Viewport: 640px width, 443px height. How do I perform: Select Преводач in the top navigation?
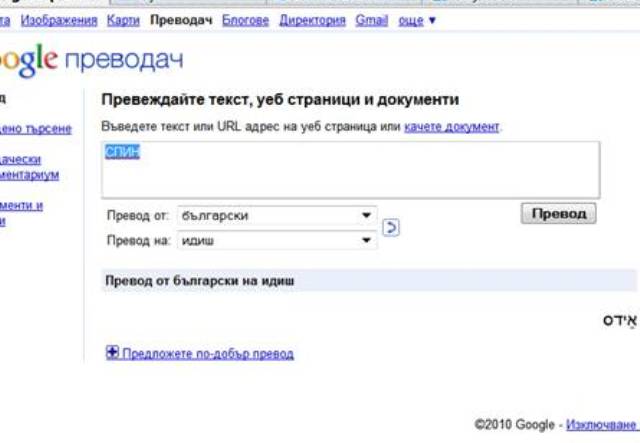pyautogui.click(x=181, y=19)
